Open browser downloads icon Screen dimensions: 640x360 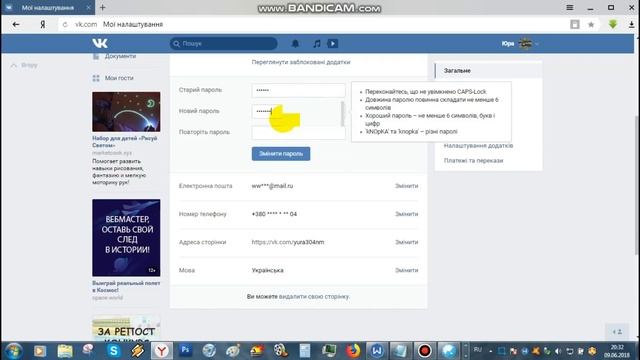click(631, 24)
